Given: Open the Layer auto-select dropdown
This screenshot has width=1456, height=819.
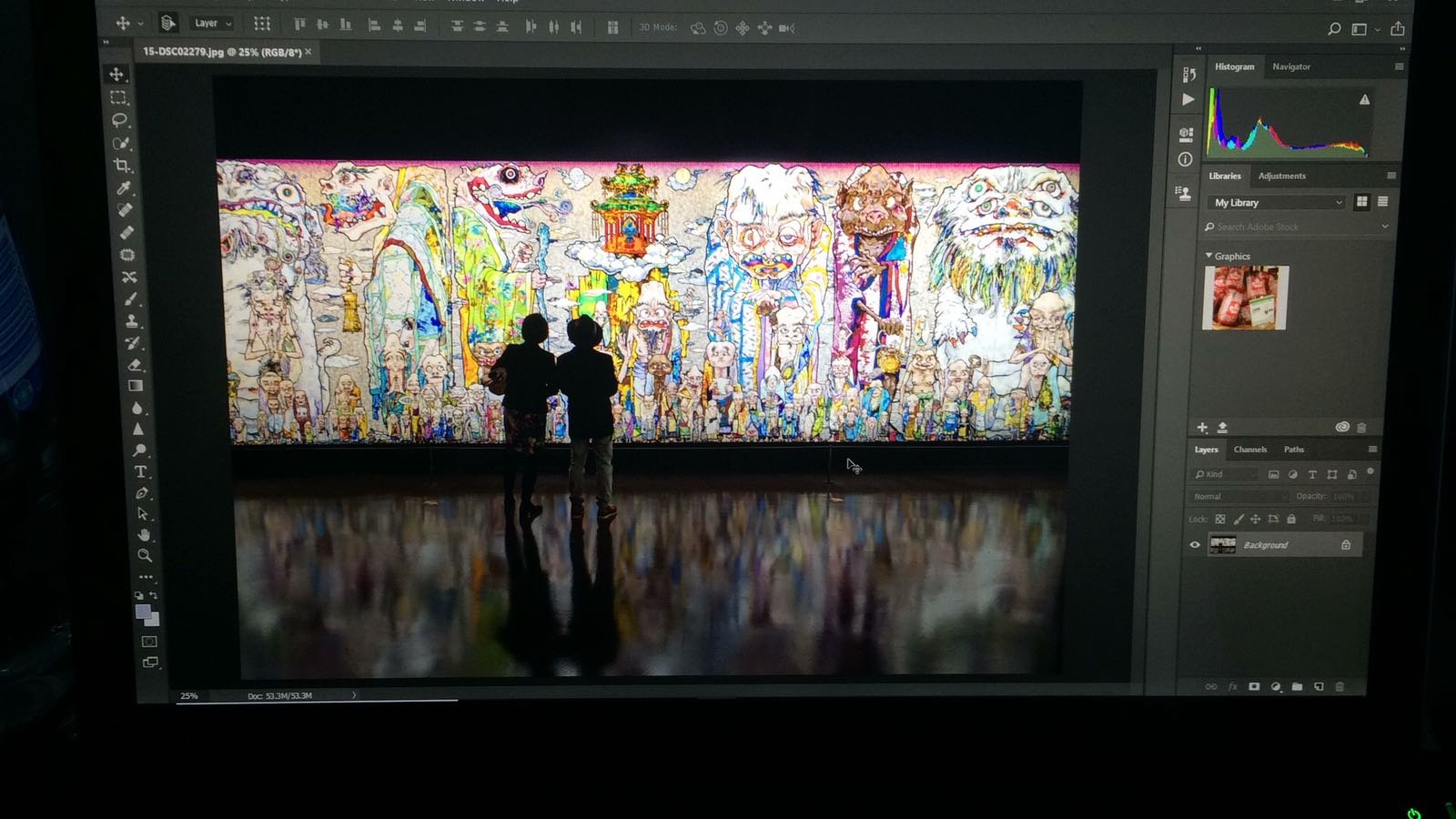Looking at the screenshot, I should 214,24.
